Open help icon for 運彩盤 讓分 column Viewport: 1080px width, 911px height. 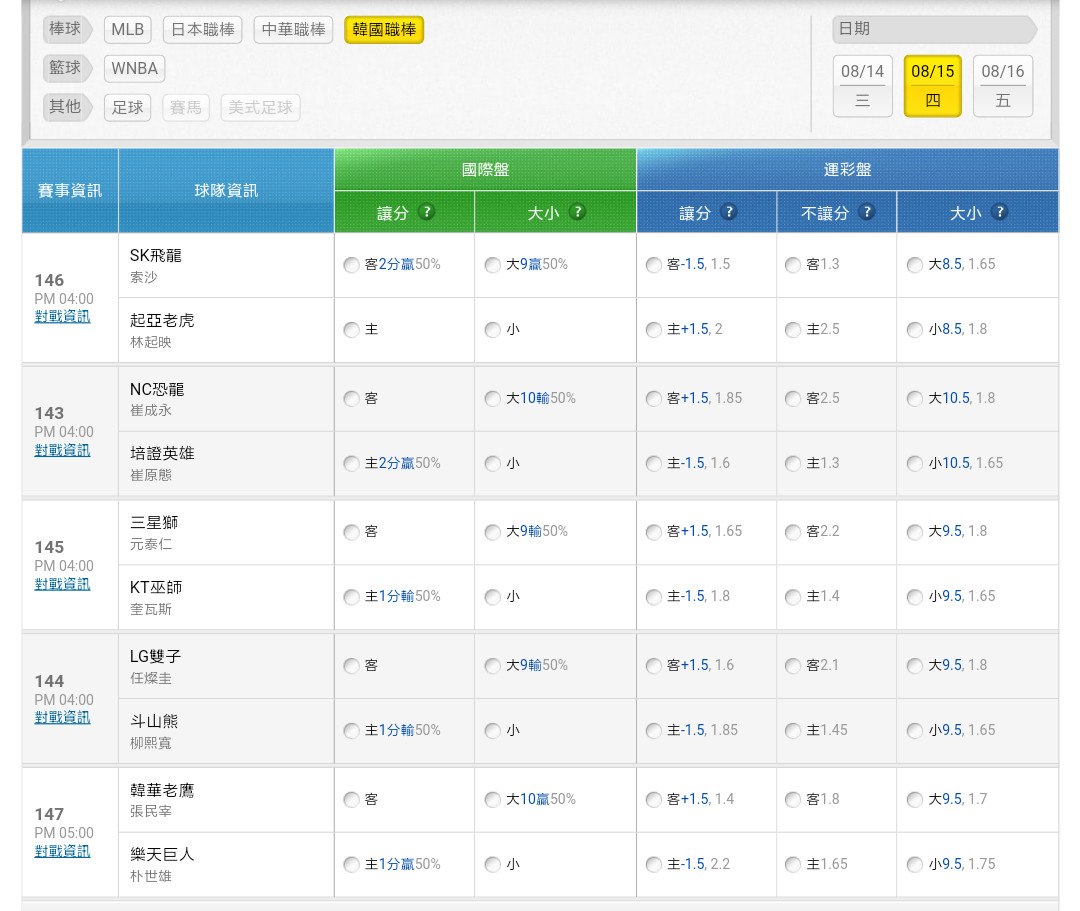tap(729, 212)
